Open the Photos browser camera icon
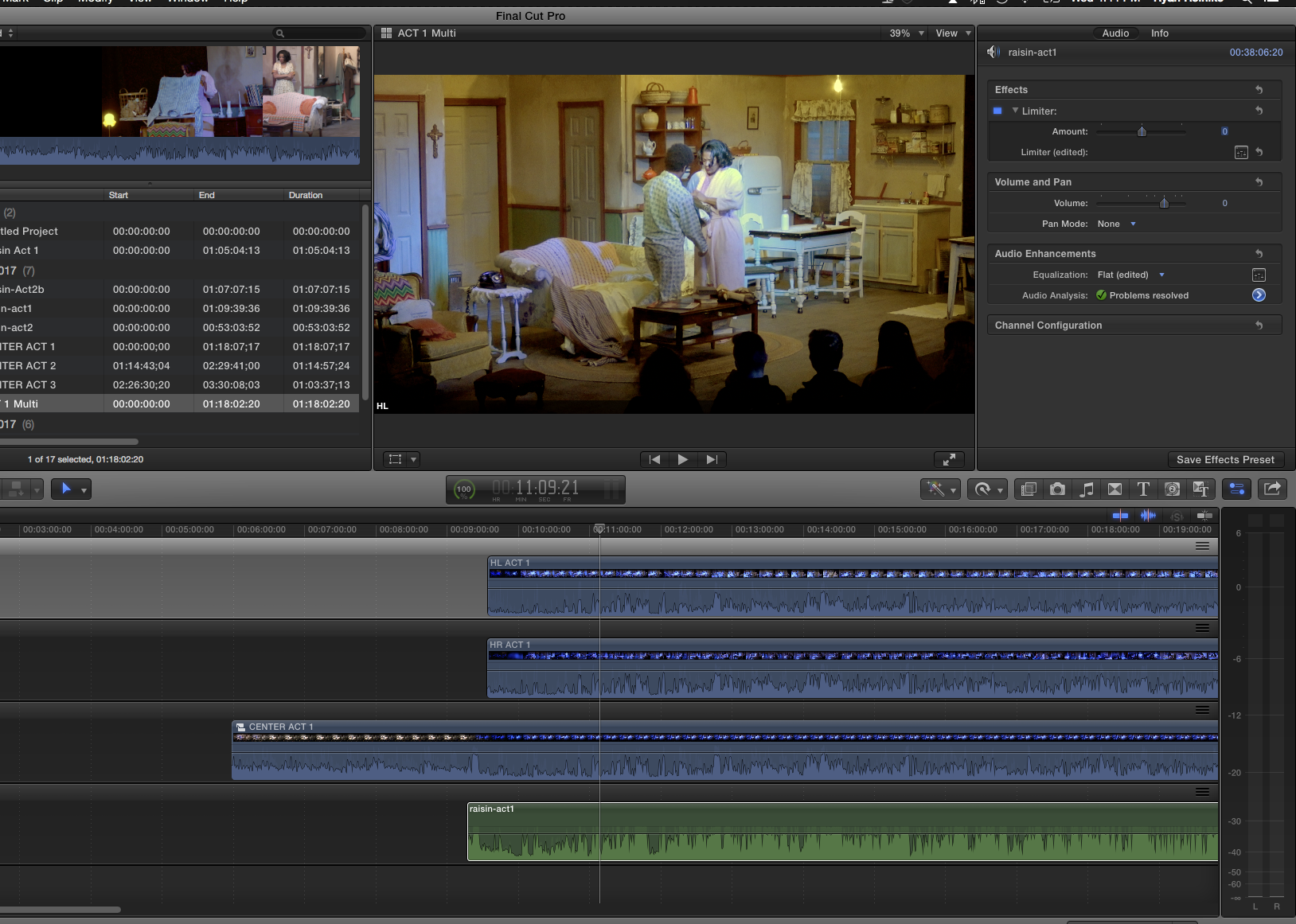 point(1057,489)
